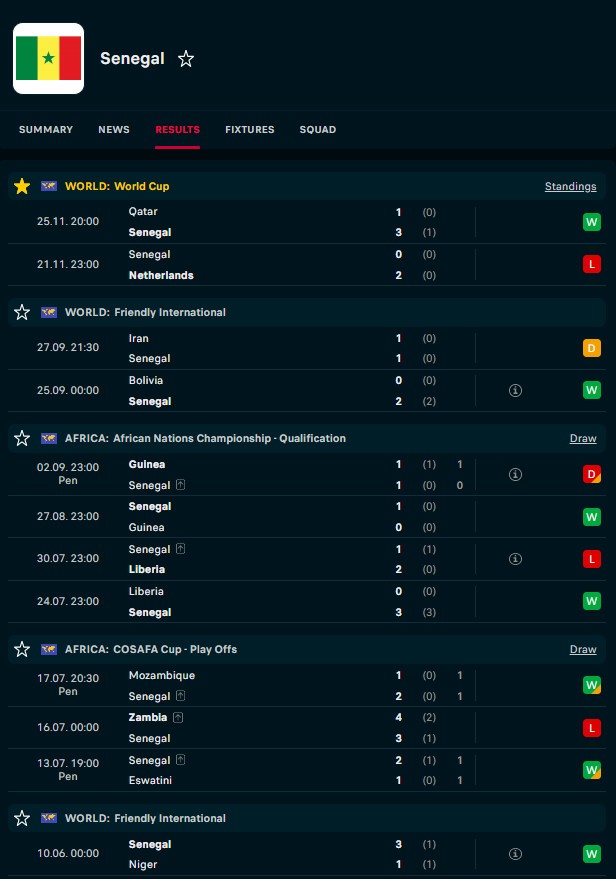
Task: Click D badge for Guinea vs Senegal penalties
Action: click(591, 474)
